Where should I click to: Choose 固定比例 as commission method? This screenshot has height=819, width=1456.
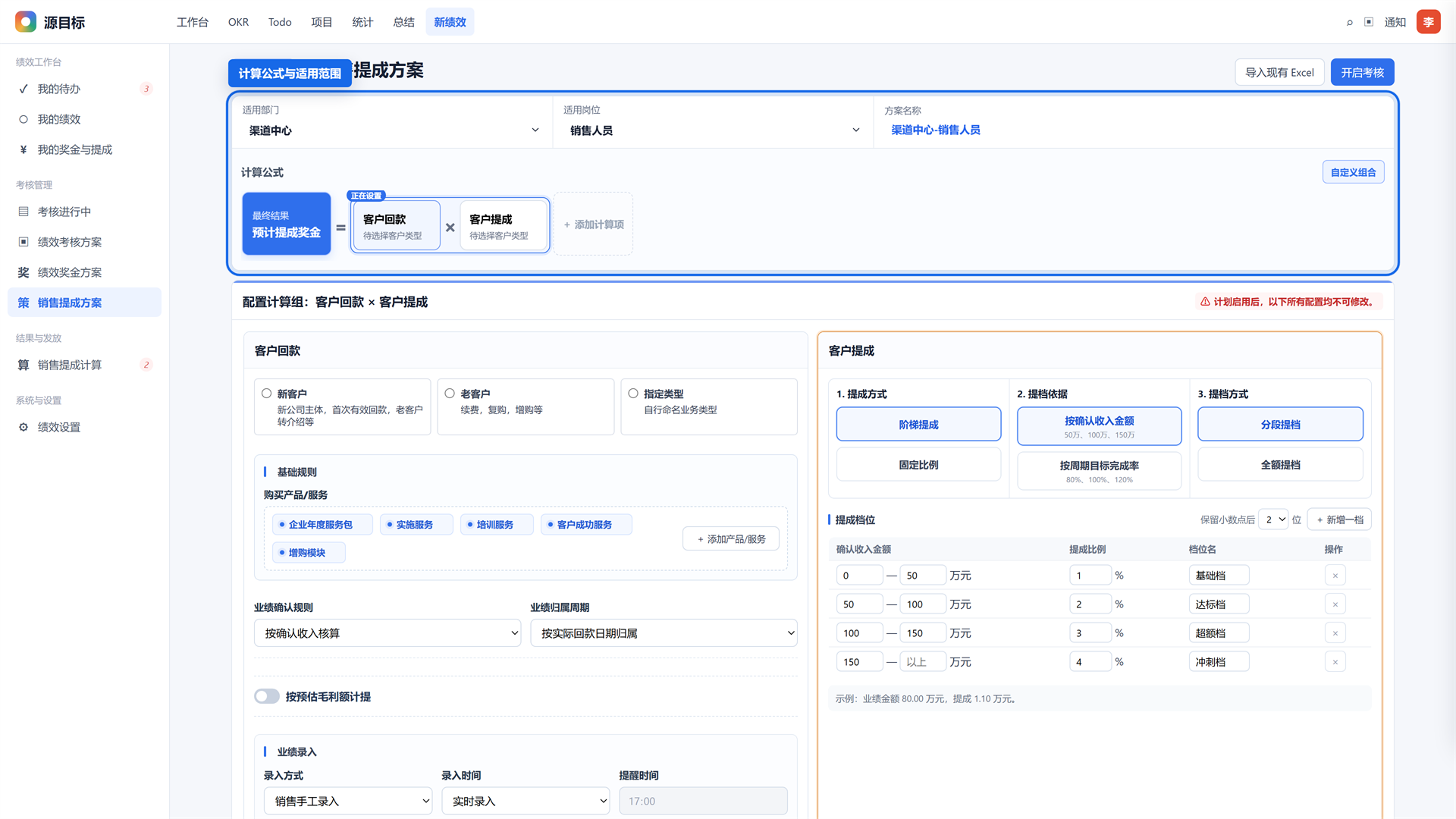tap(918, 465)
